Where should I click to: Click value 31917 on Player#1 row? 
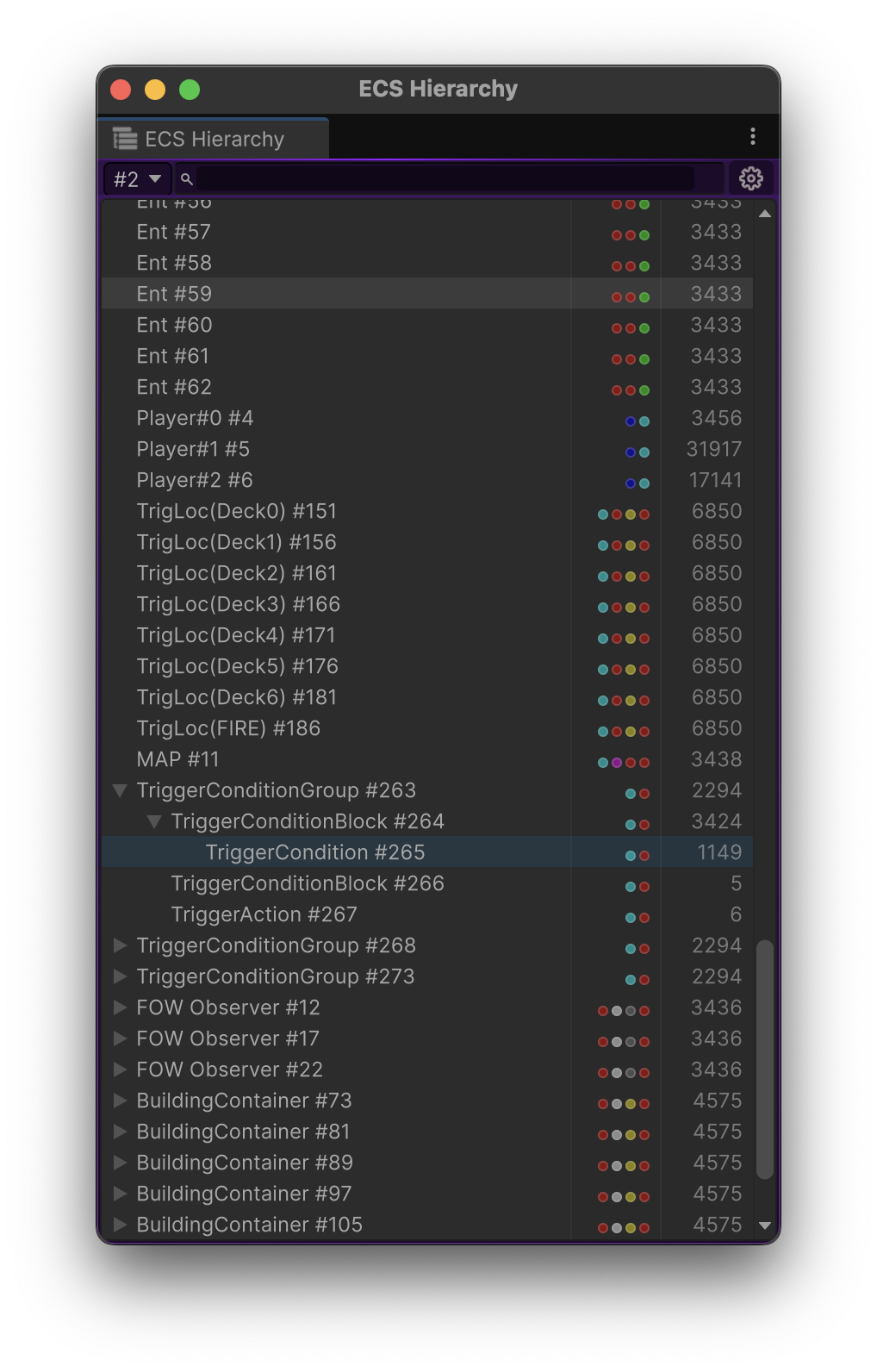point(714,449)
